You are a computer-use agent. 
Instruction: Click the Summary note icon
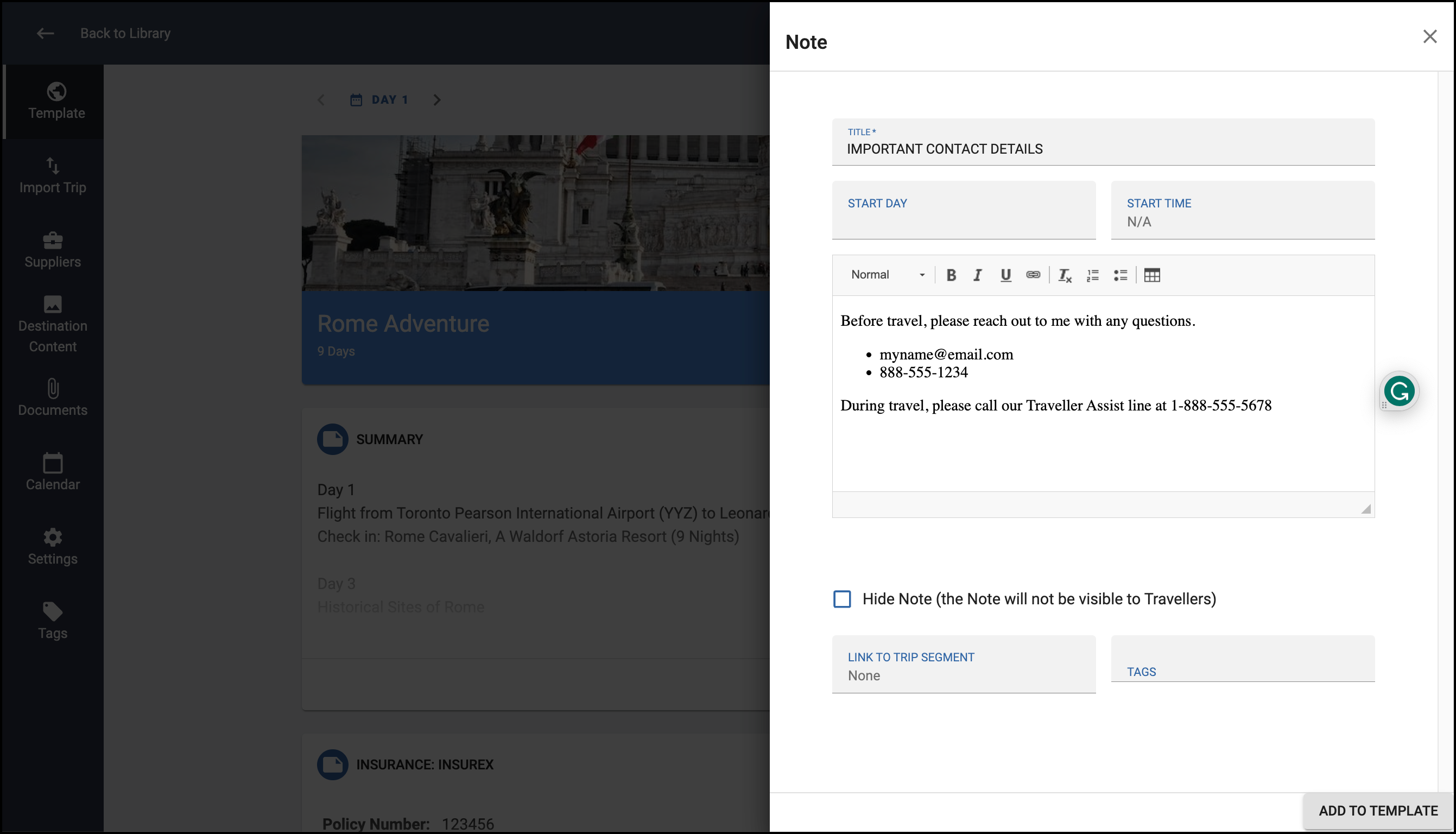[x=333, y=439]
